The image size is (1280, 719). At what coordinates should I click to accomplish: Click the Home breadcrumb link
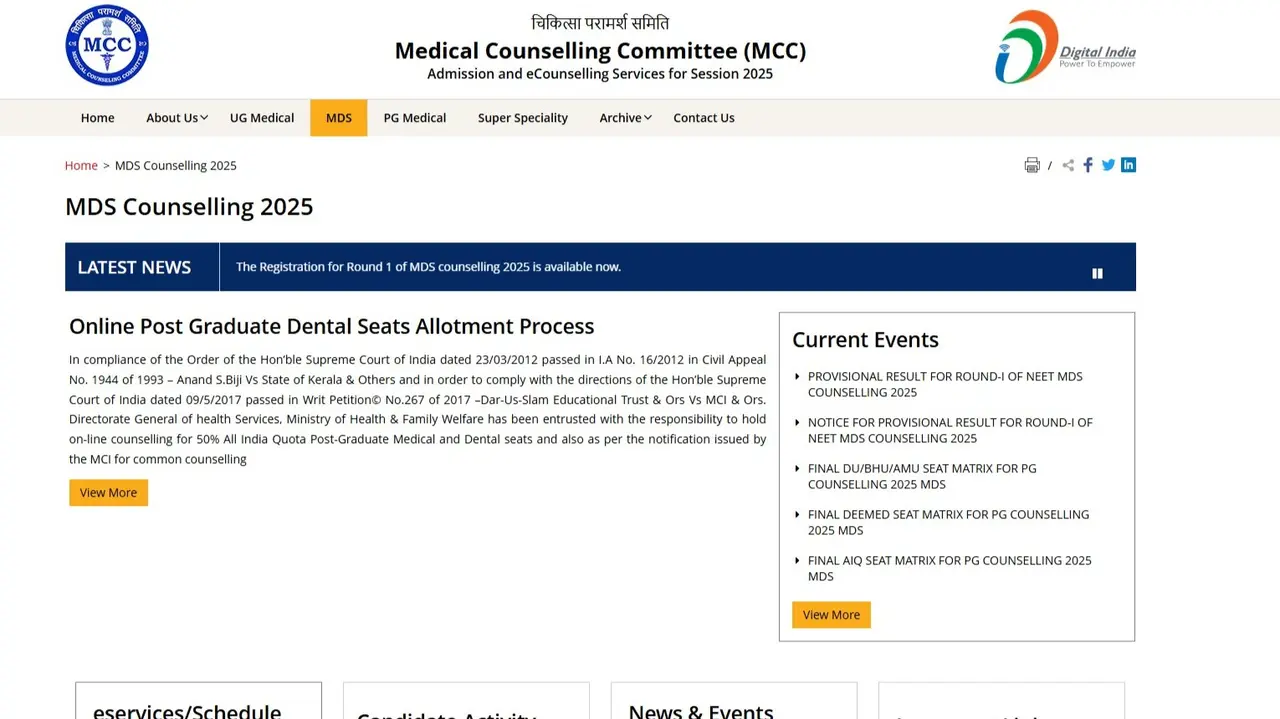coord(81,165)
